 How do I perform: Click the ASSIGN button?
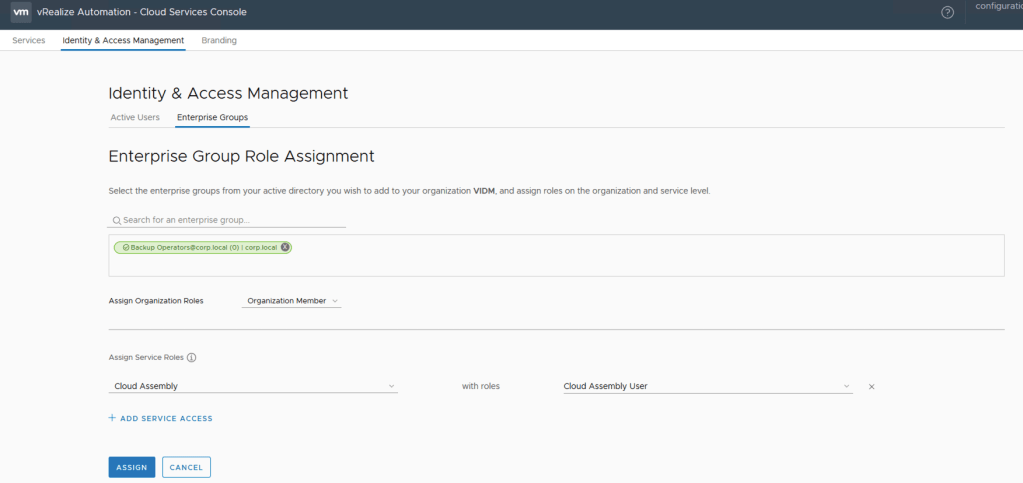[131, 467]
